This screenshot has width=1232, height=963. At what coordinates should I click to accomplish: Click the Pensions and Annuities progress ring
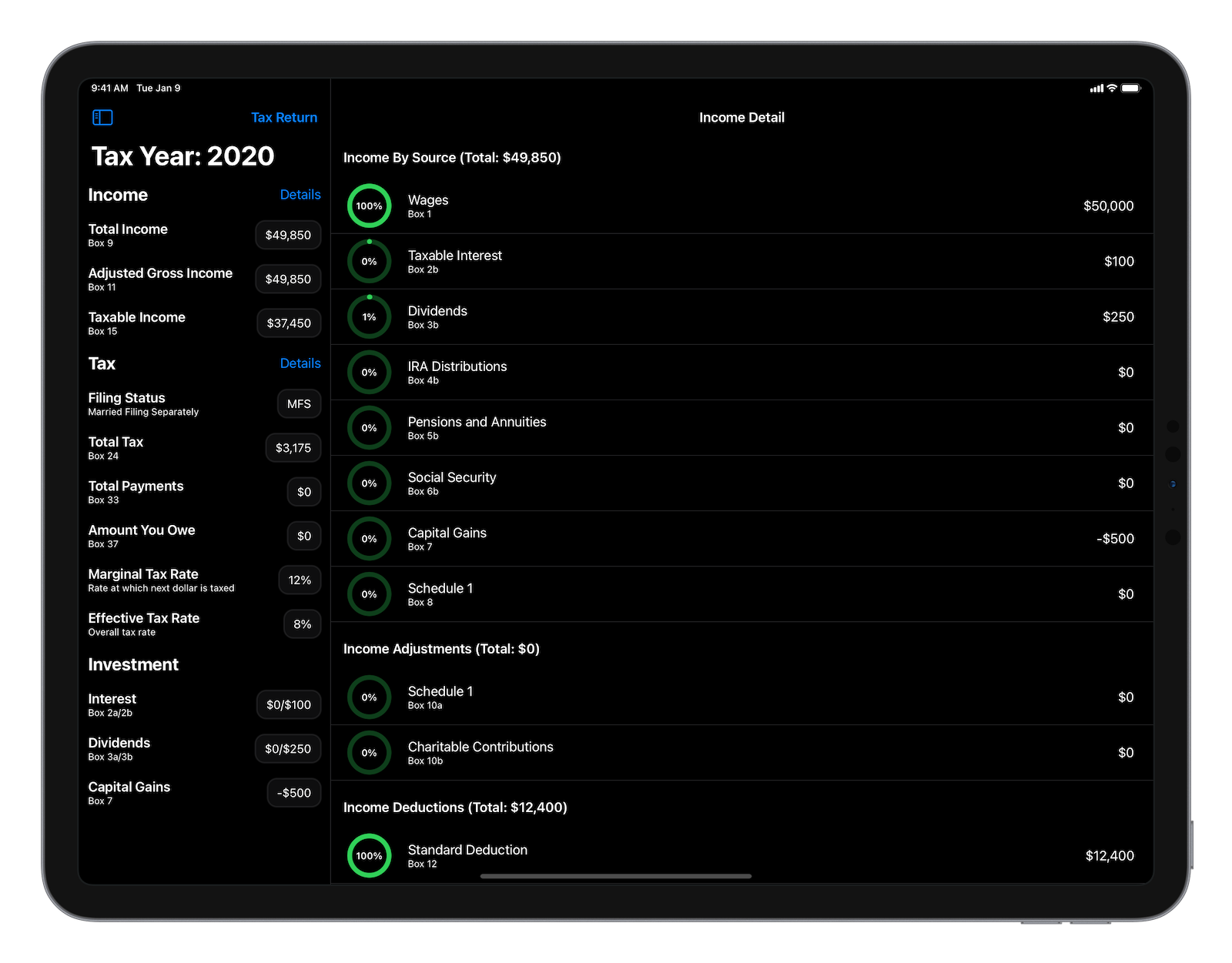[370, 427]
